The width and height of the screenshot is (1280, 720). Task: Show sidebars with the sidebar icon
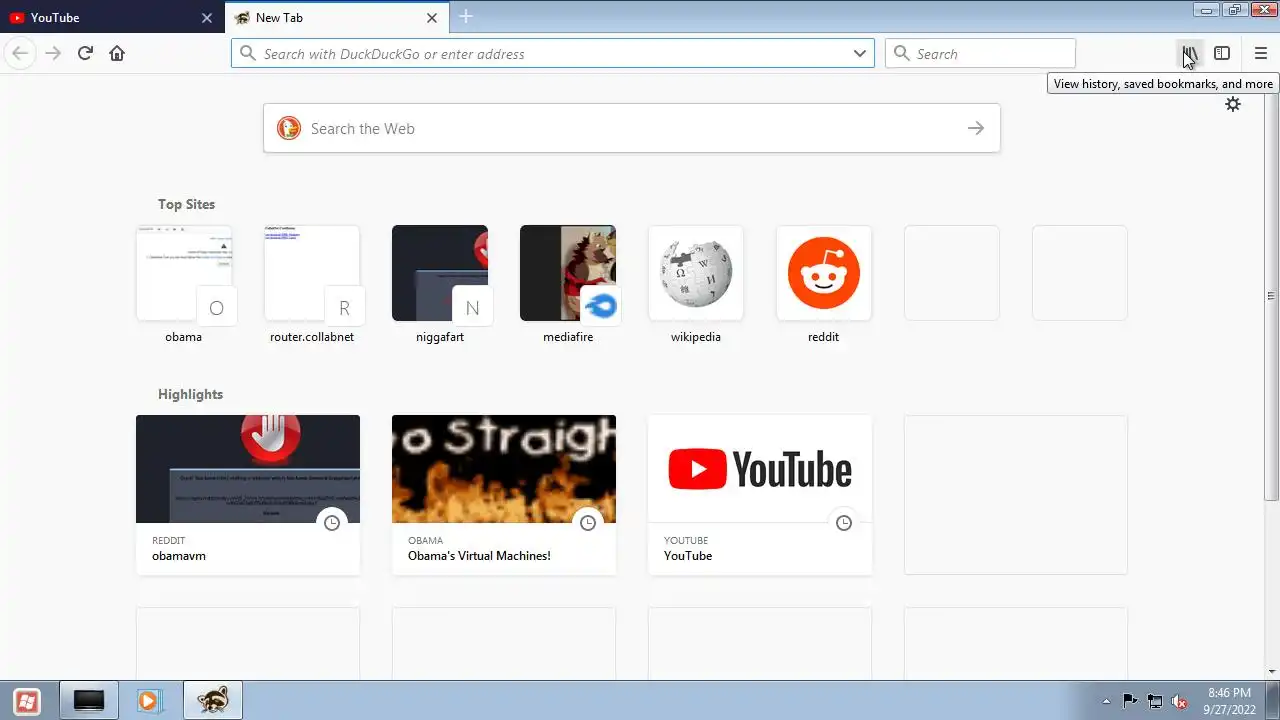pos(1222,53)
